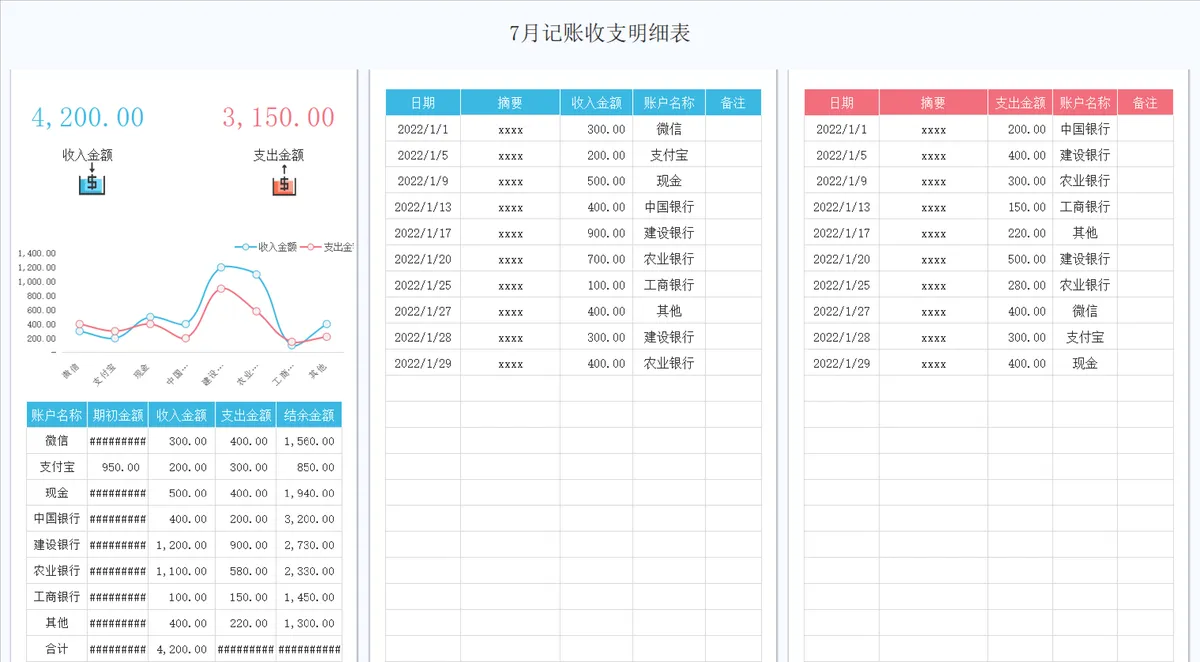This screenshot has width=1200, height=662.
Task: Select 账户名称 header in the summary table
Action: pos(57,415)
